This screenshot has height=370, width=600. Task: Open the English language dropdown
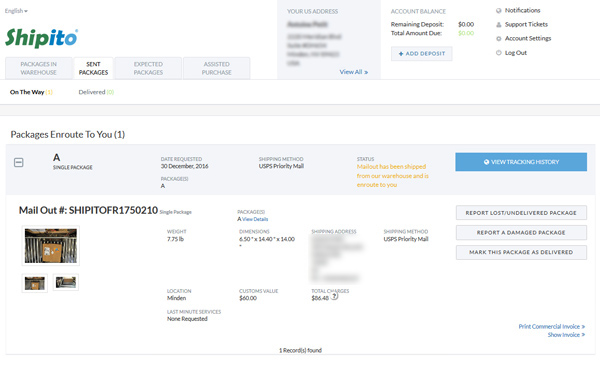tap(16, 11)
